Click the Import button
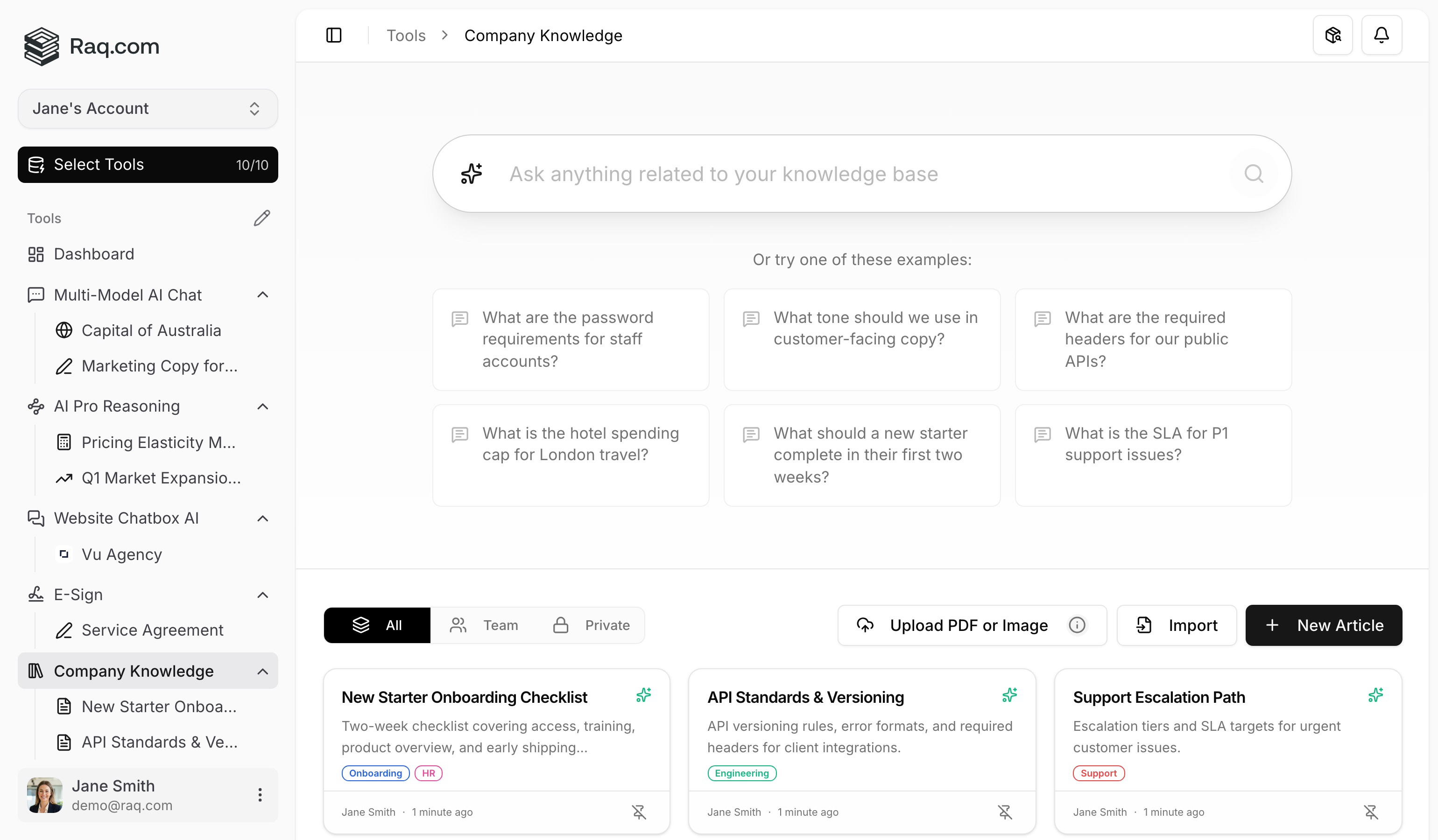1438x840 pixels. pos(1177,625)
